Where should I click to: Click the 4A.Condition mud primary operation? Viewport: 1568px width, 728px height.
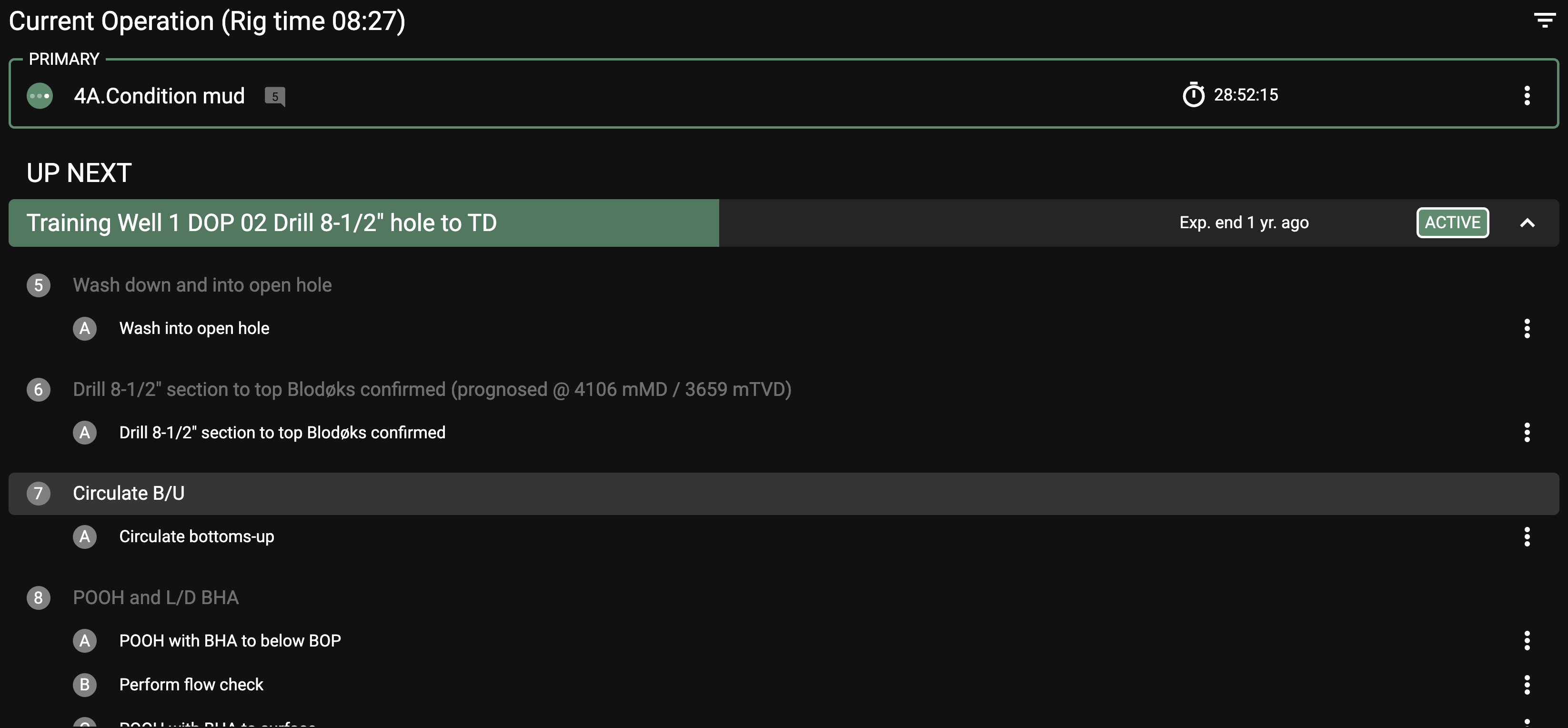[159, 96]
